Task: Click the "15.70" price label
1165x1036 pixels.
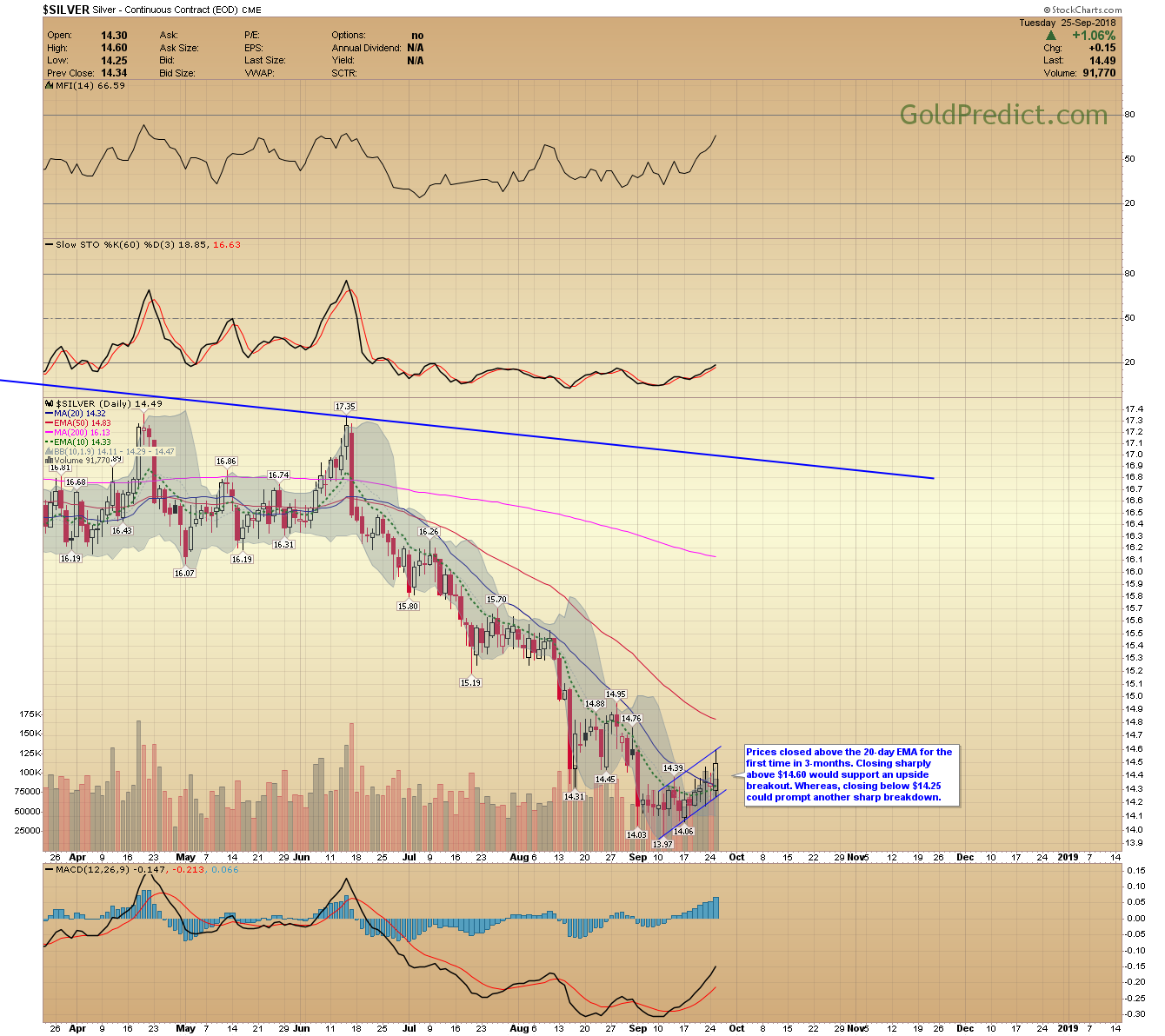Action: tap(496, 600)
